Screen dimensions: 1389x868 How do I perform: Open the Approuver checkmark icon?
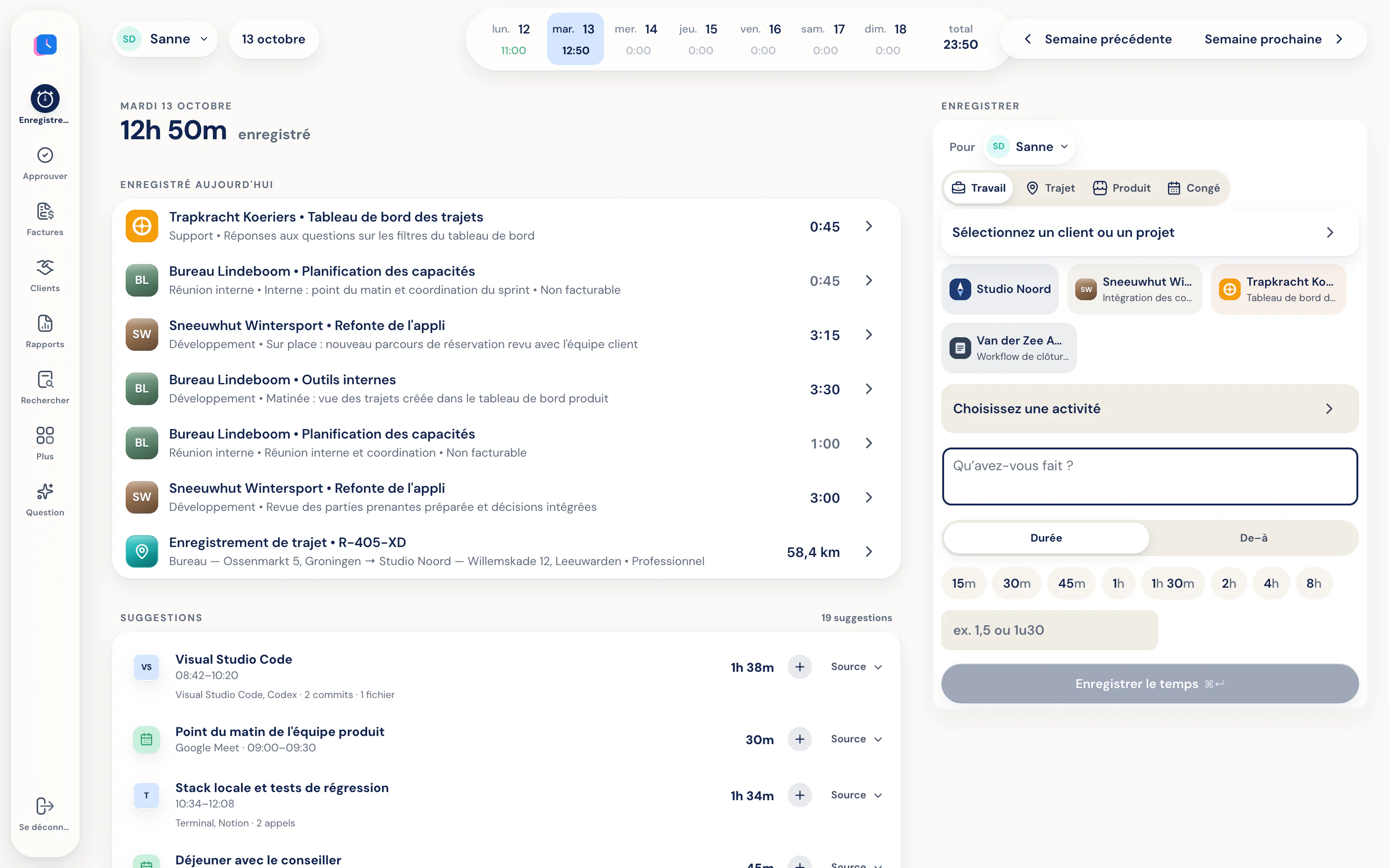[x=45, y=155]
